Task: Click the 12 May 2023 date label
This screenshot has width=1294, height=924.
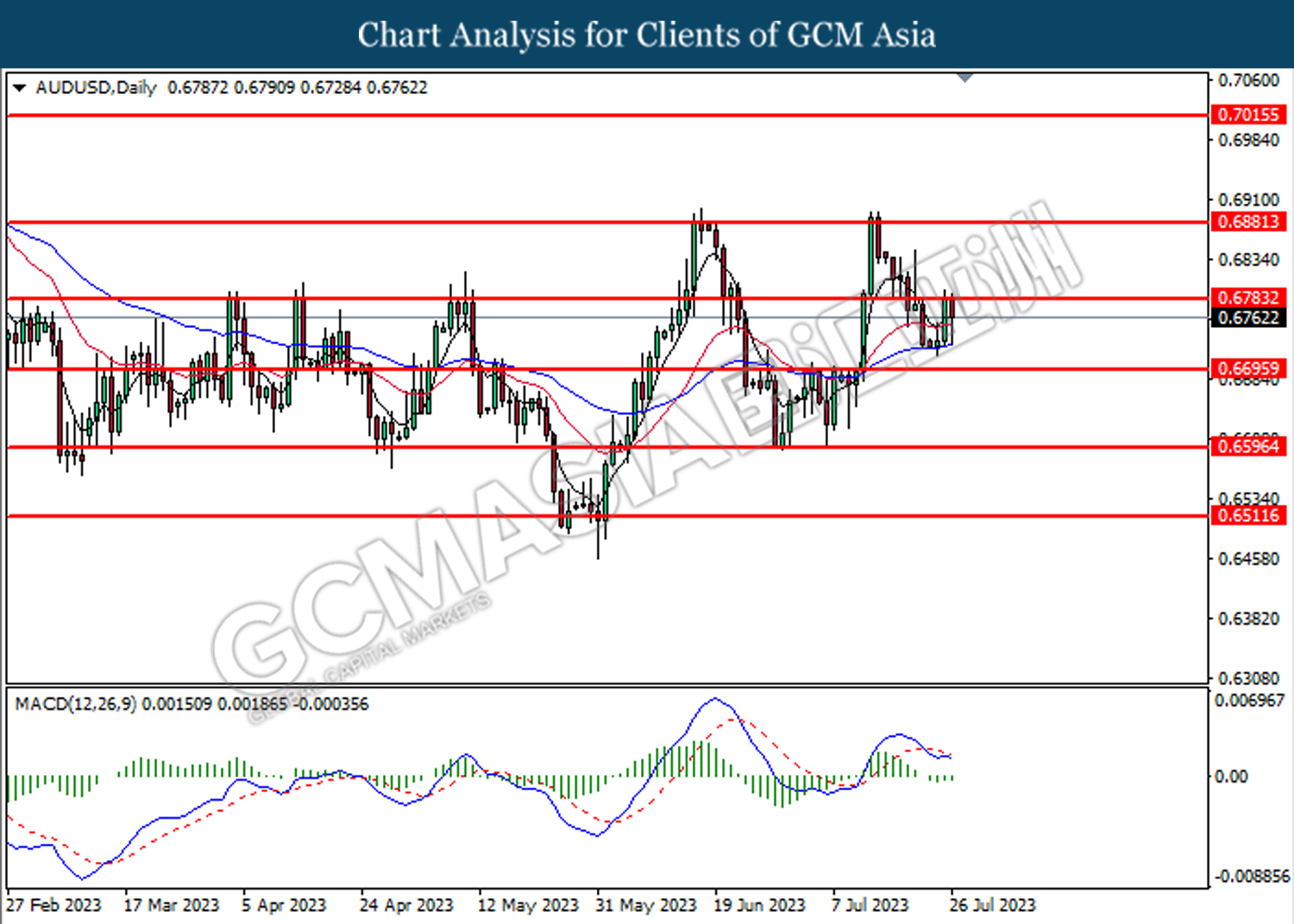Action: (x=528, y=905)
